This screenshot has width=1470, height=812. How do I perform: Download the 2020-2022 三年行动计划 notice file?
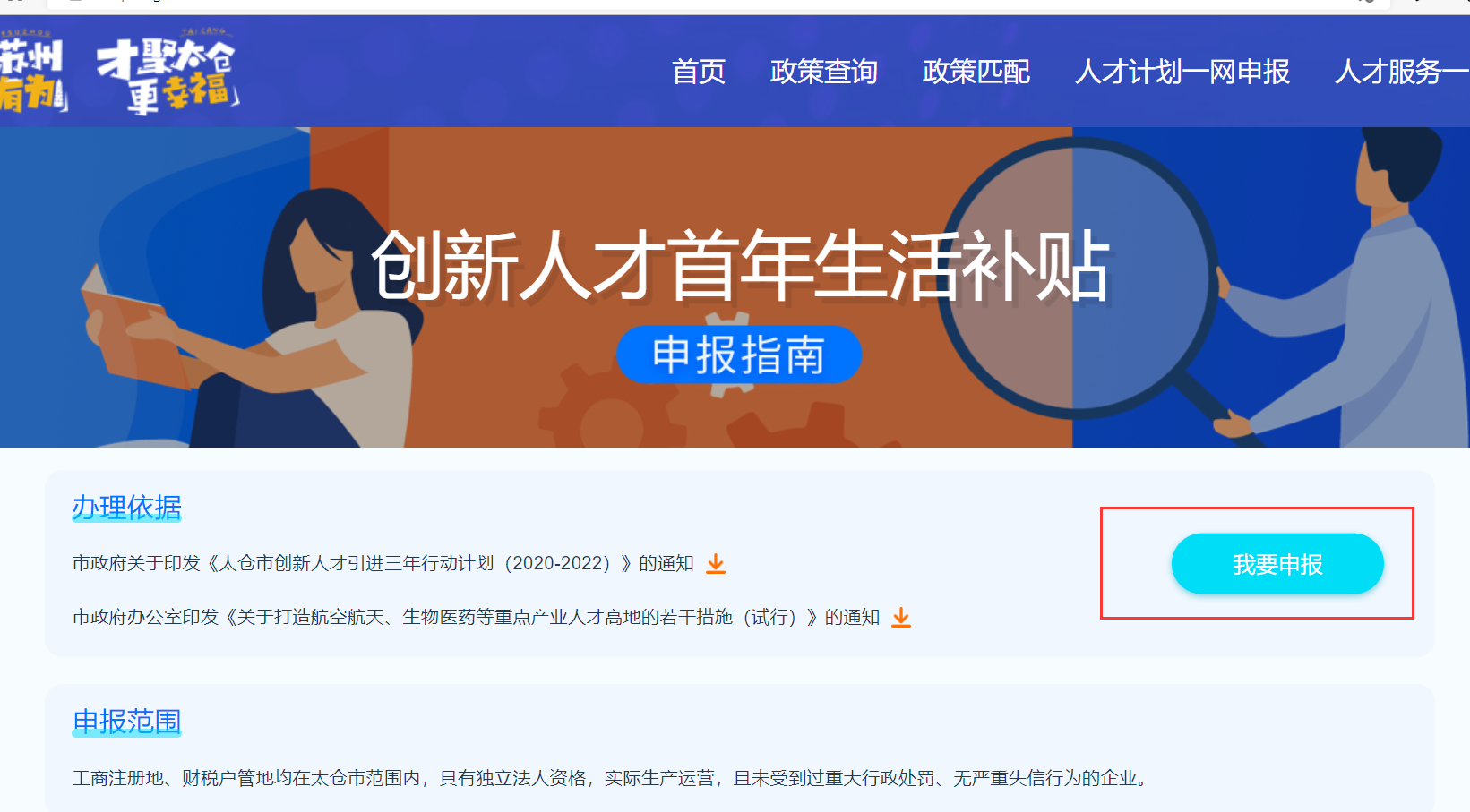tap(716, 564)
